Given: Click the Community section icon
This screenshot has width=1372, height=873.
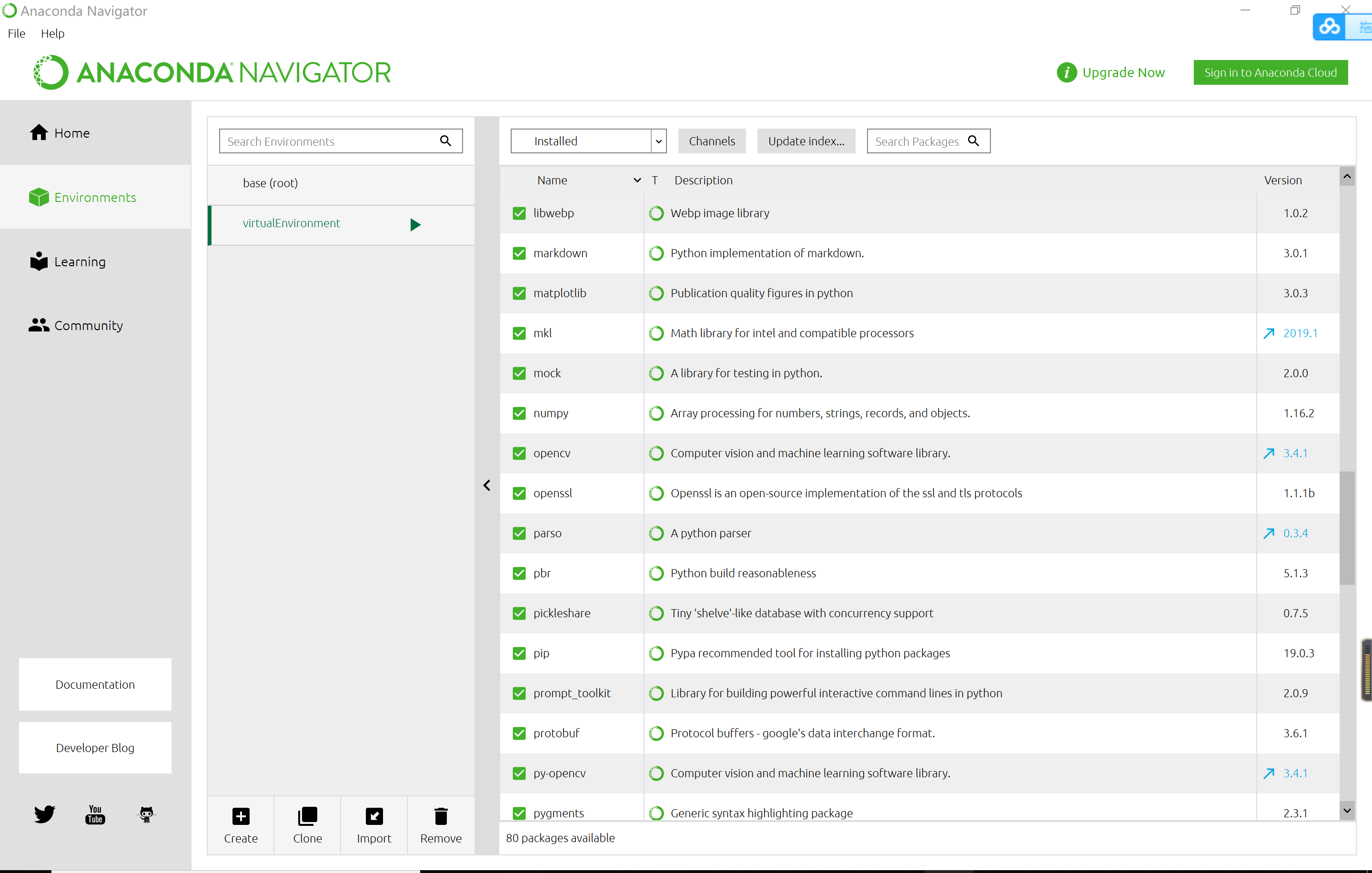Looking at the screenshot, I should coord(39,325).
